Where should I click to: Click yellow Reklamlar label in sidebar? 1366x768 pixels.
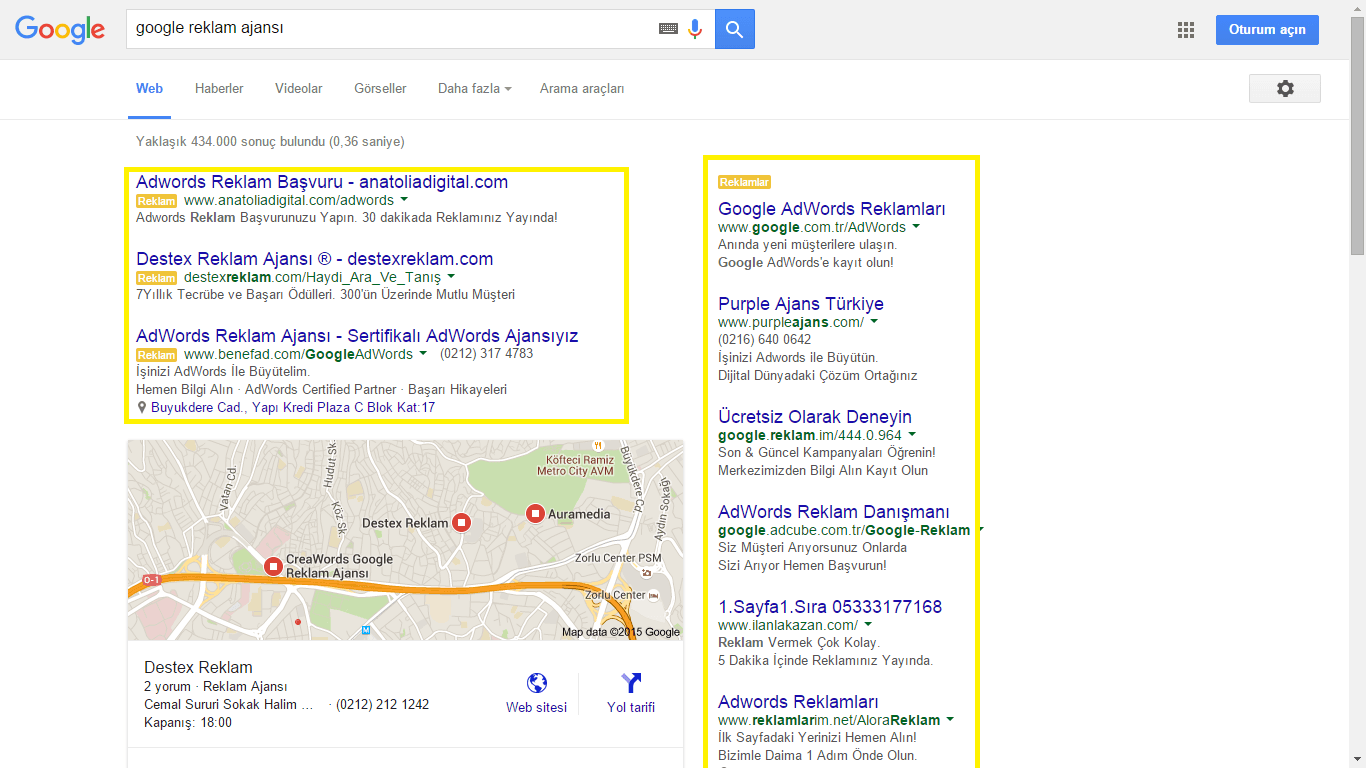745,182
